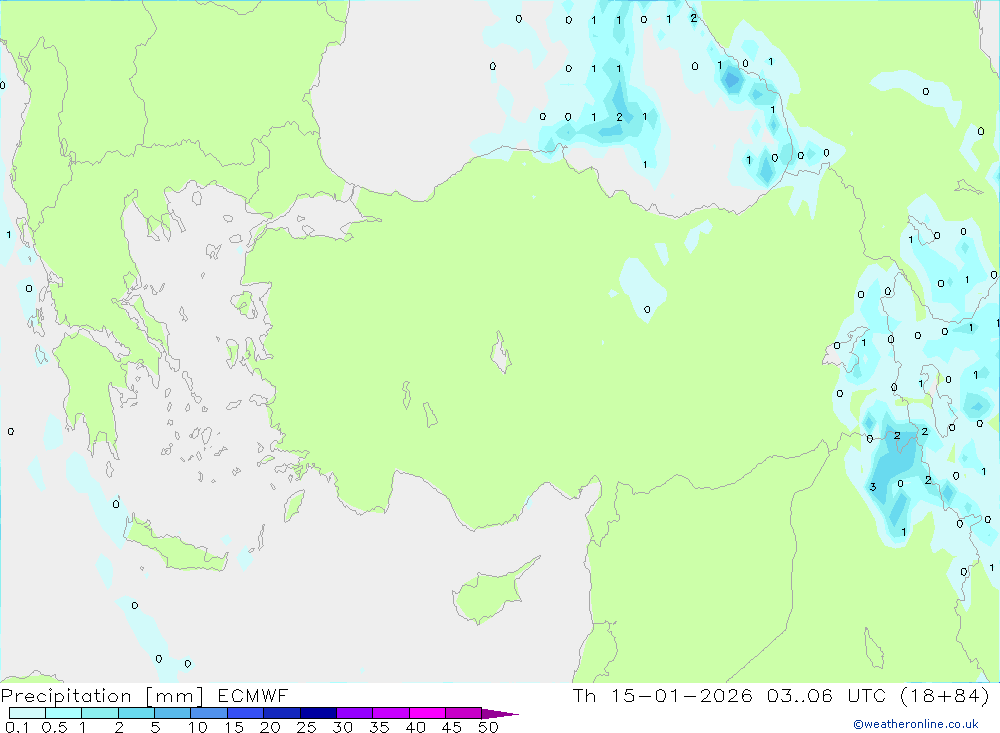Screen dimensions: 1000x733
Task: Select the legend swatch between 25 and 30
Action: click(x=318, y=713)
